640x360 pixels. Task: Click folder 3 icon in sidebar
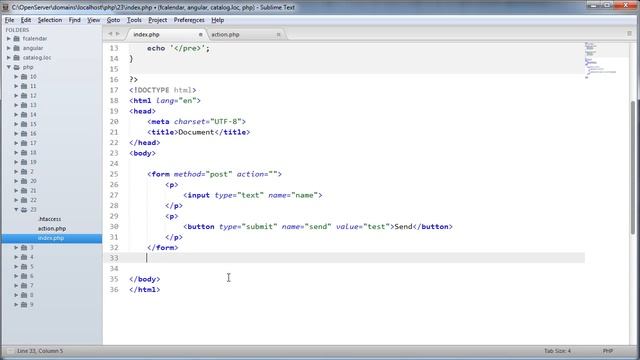[x=24, y=247]
